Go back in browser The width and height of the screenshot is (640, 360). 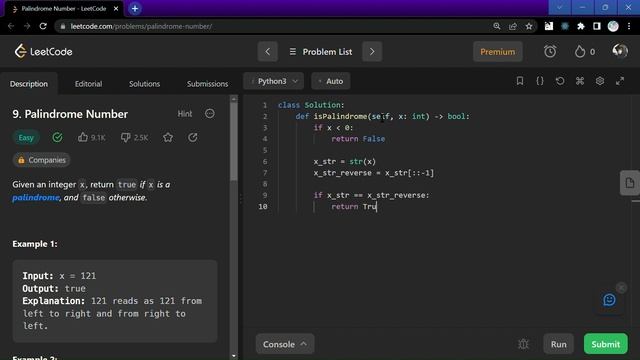[11, 26]
